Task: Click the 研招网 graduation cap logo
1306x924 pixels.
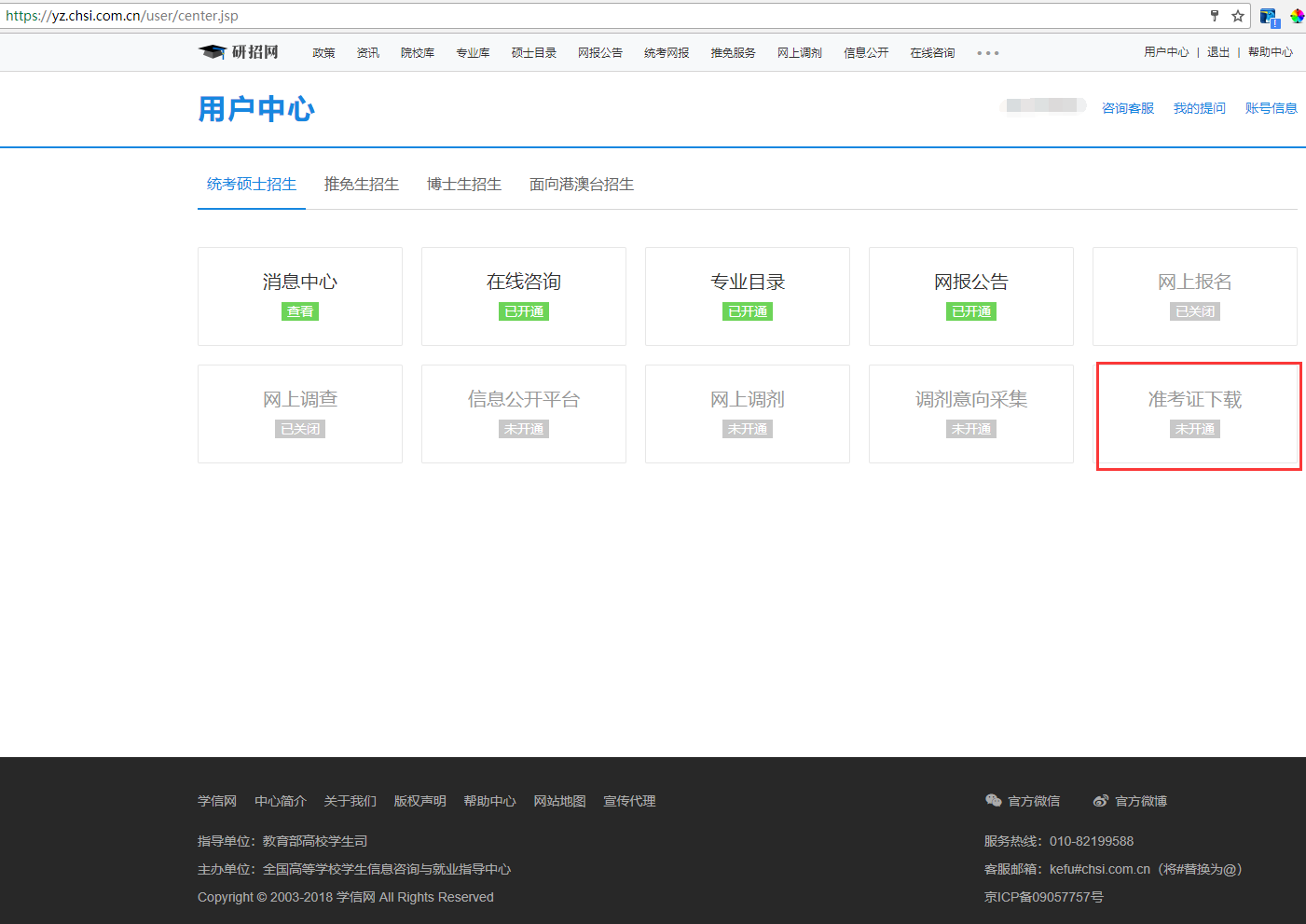Action: point(213,52)
